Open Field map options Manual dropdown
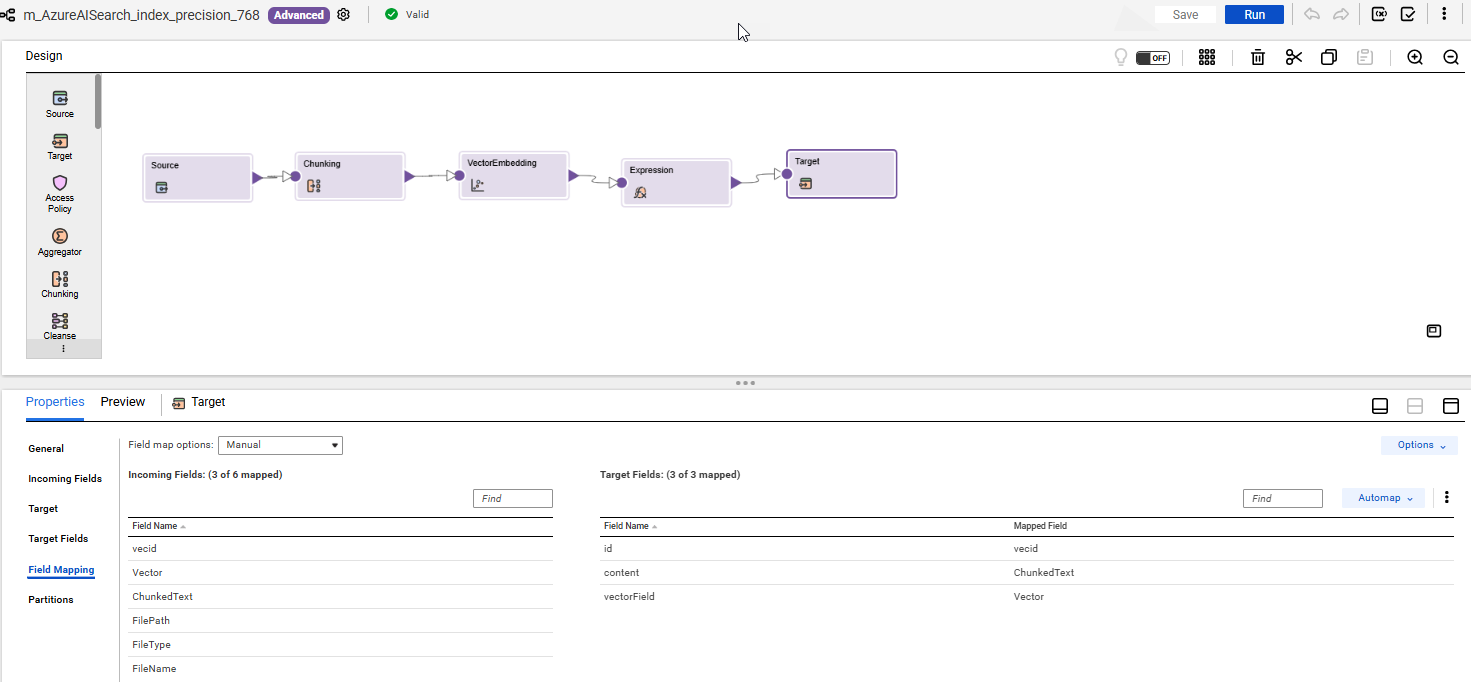 coord(280,445)
